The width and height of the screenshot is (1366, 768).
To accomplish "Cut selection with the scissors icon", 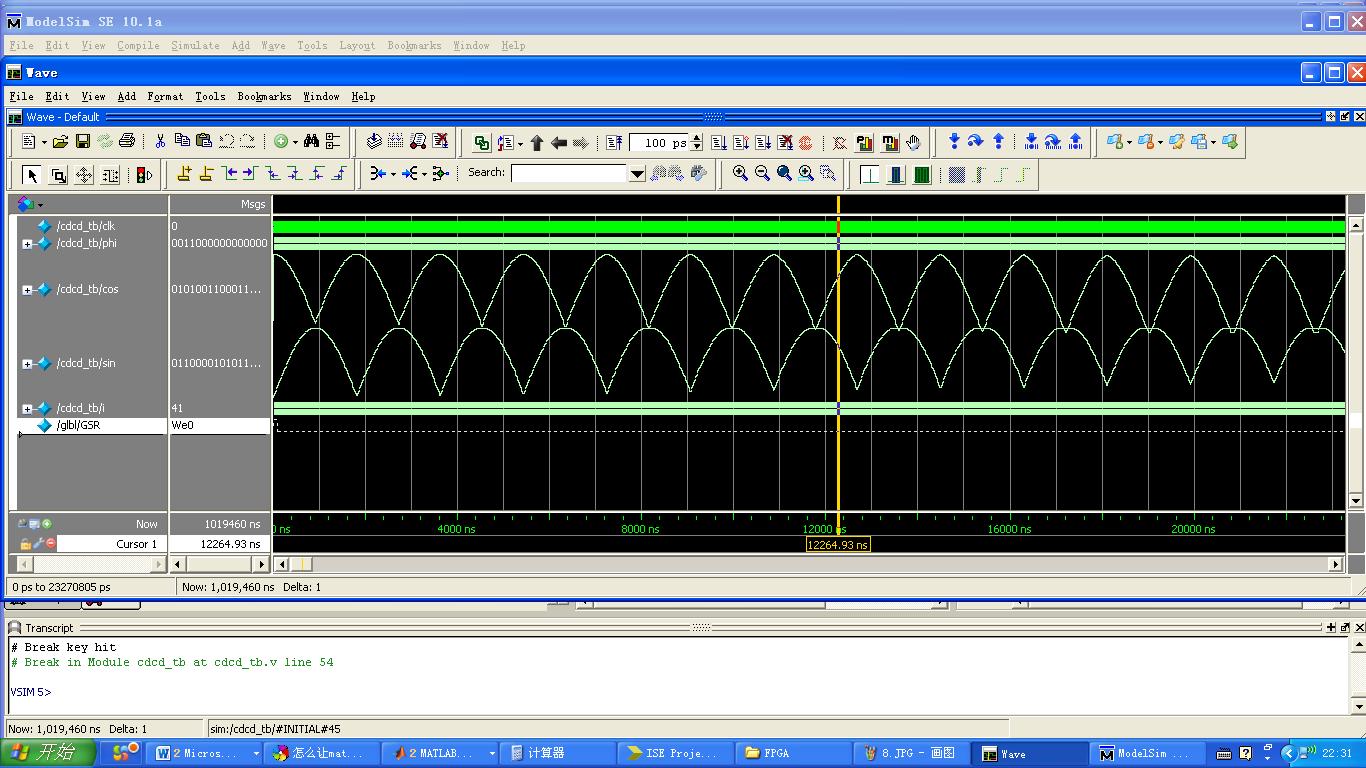I will (x=160, y=142).
